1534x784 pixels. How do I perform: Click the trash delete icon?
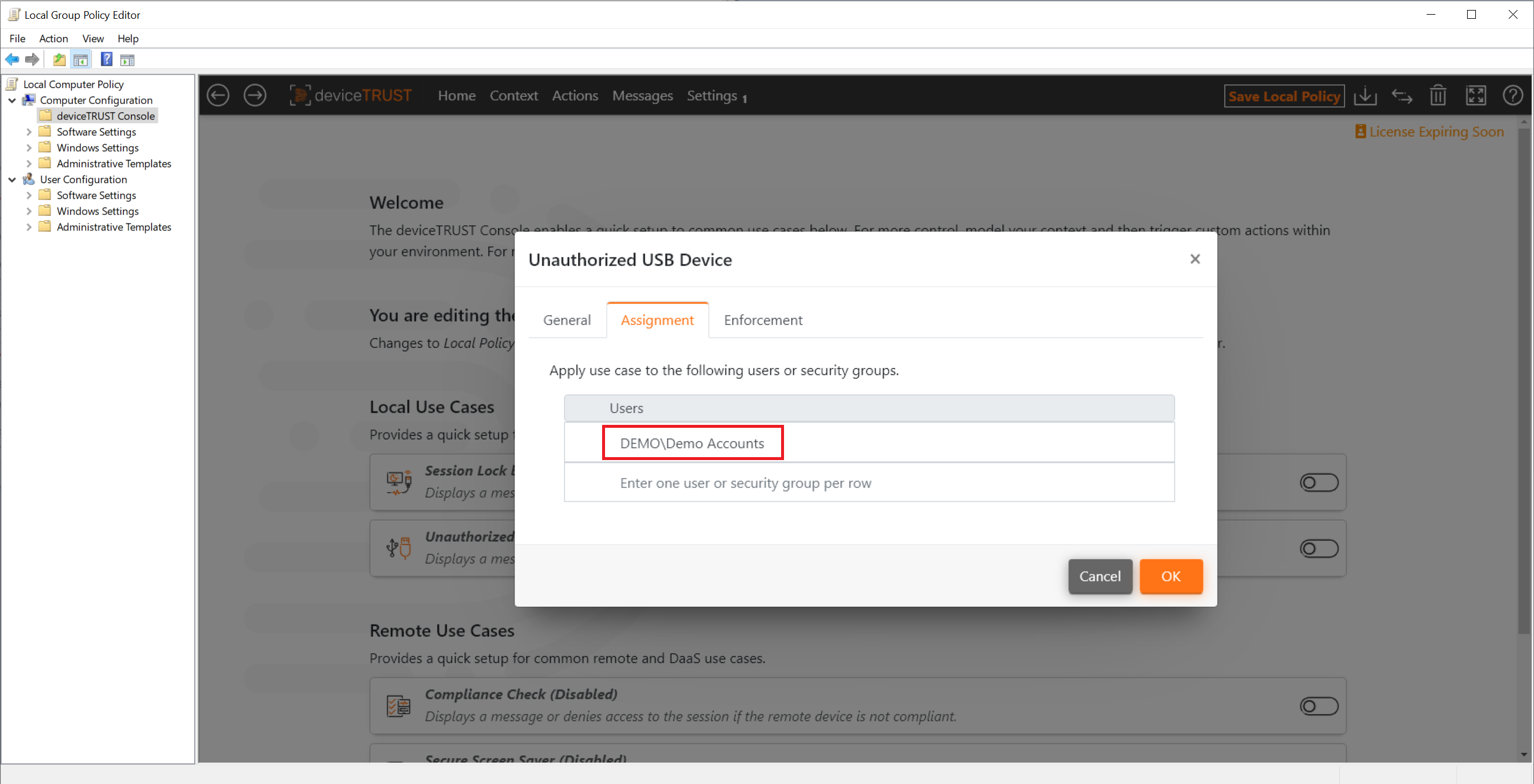(1438, 95)
